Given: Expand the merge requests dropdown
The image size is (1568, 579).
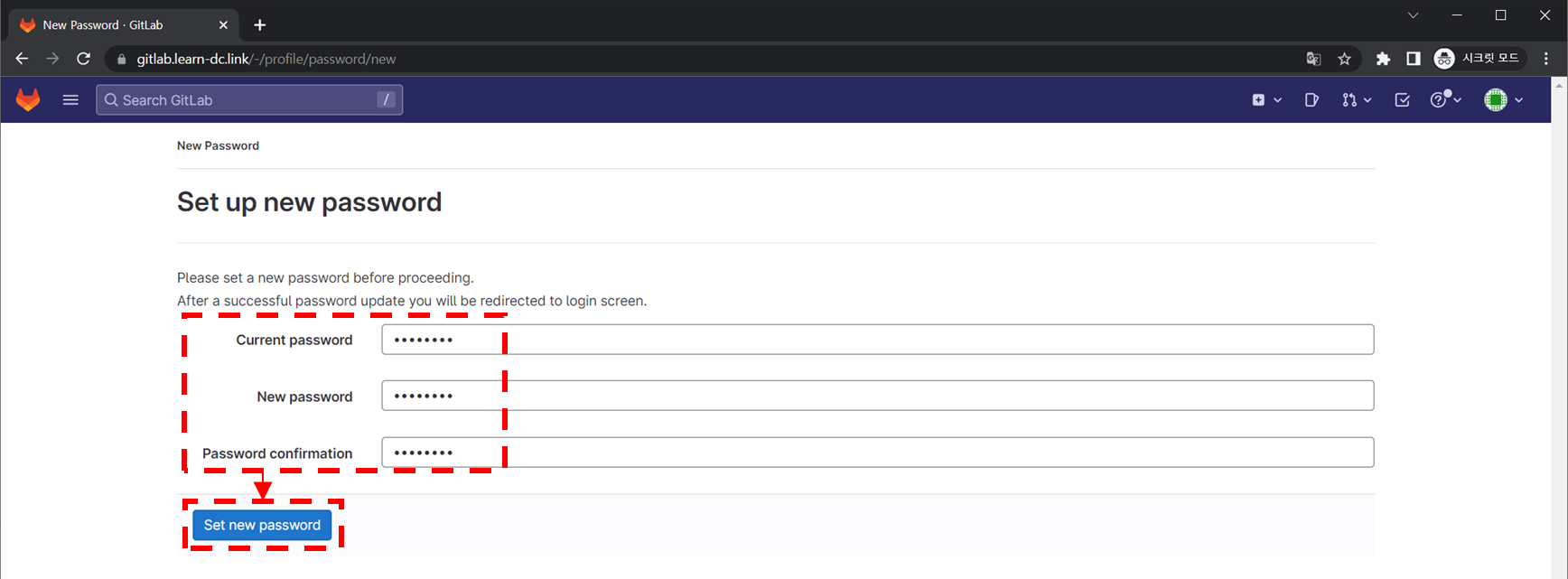Looking at the screenshot, I should [1356, 100].
